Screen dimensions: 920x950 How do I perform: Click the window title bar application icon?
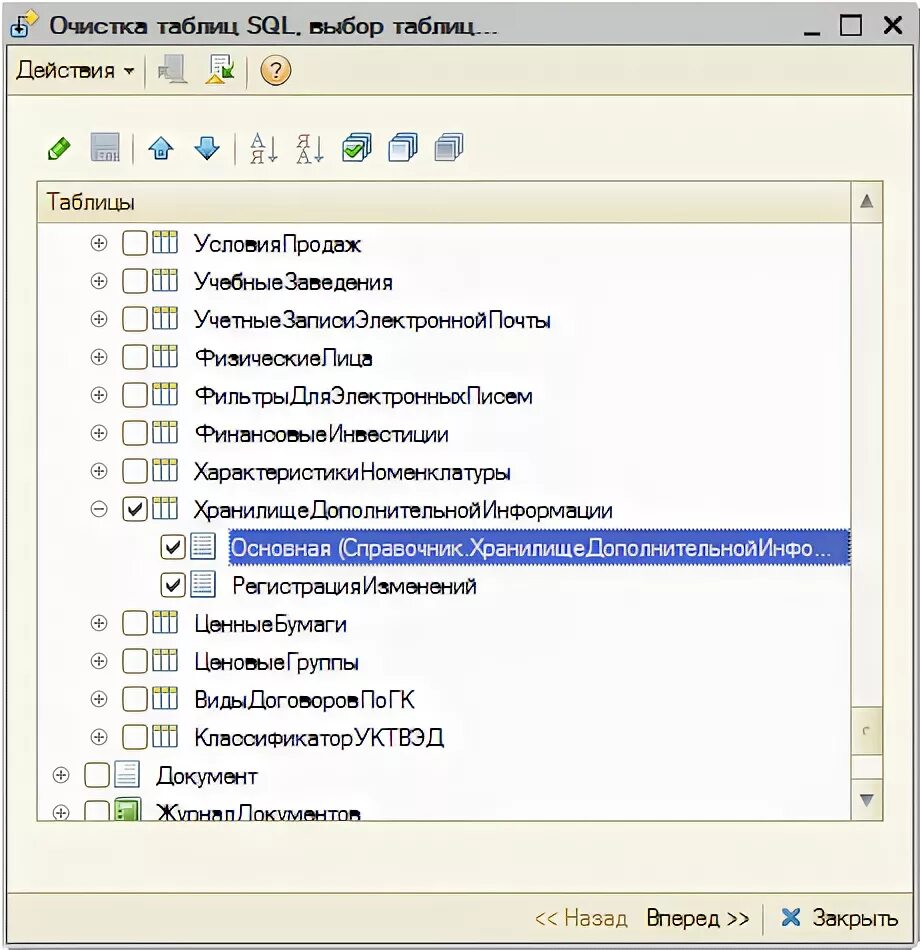(x=24, y=25)
